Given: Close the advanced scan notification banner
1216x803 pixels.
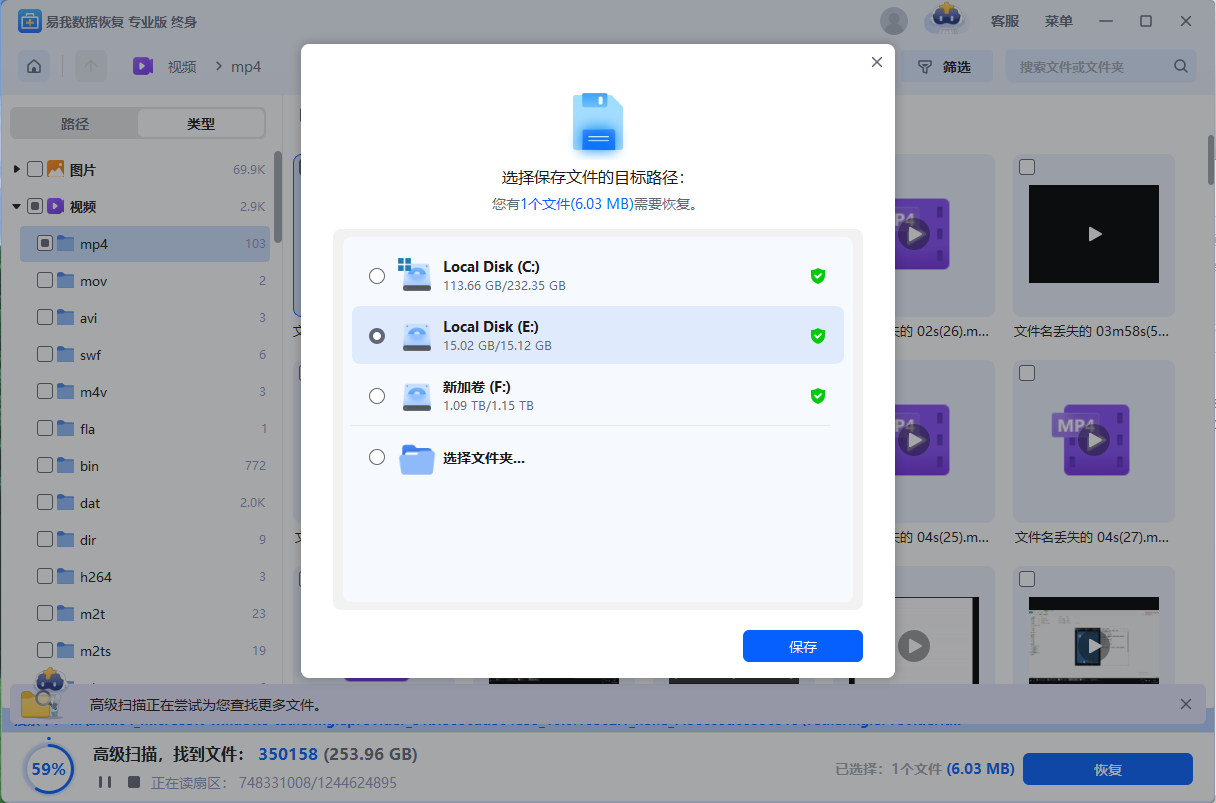Looking at the screenshot, I should pos(1186,704).
